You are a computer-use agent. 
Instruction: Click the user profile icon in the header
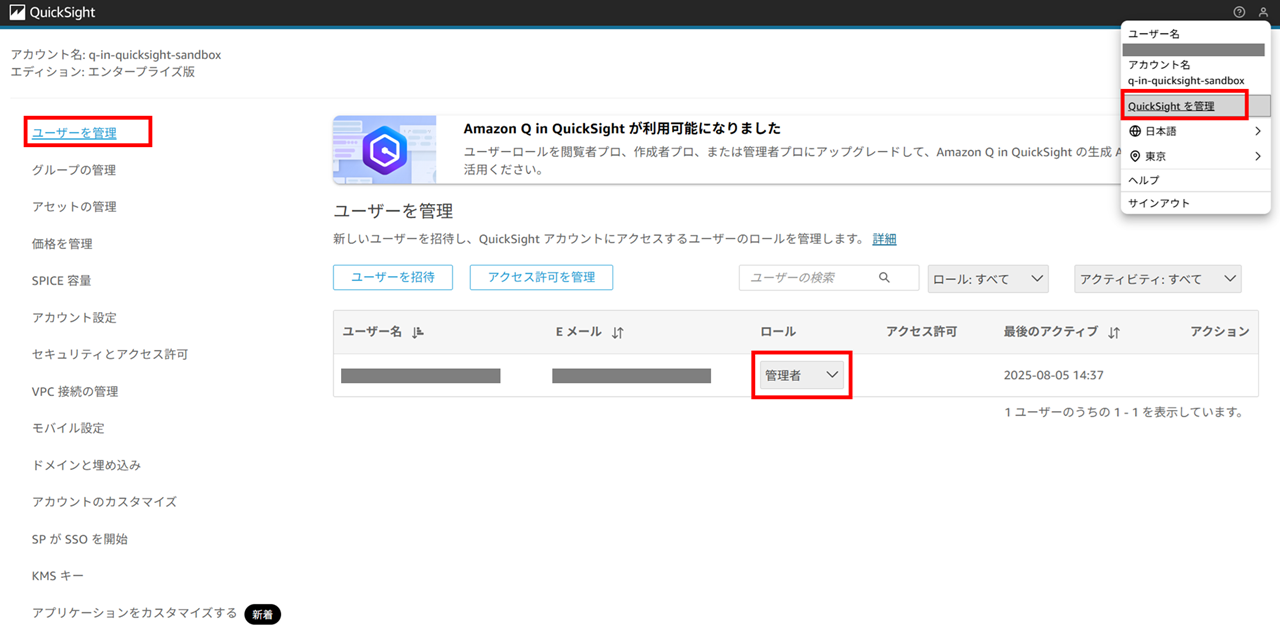[x=1263, y=12]
